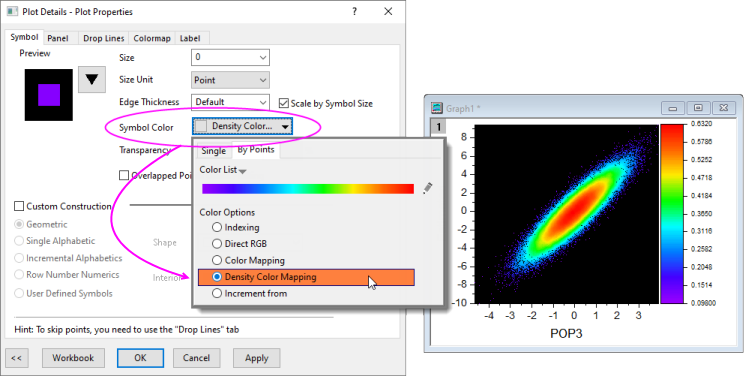Click the Plot Details dialog title icon

point(12,12)
